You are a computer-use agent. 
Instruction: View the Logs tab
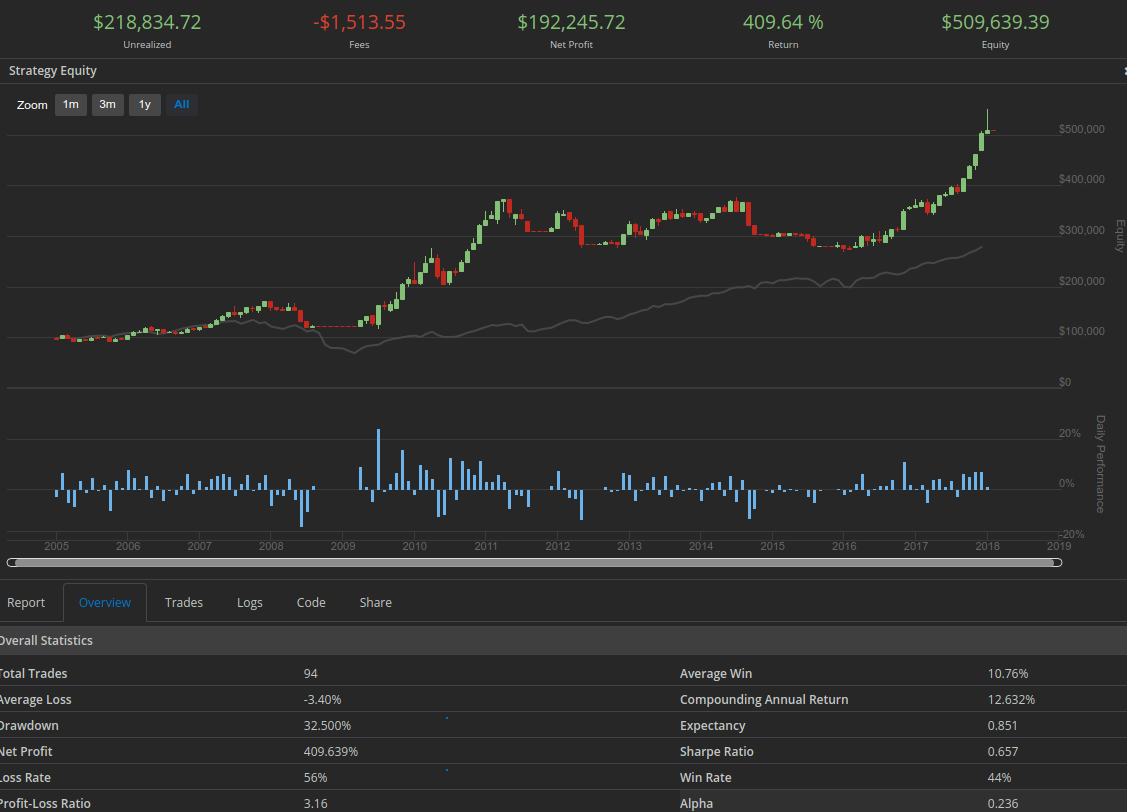pyautogui.click(x=250, y=603)
